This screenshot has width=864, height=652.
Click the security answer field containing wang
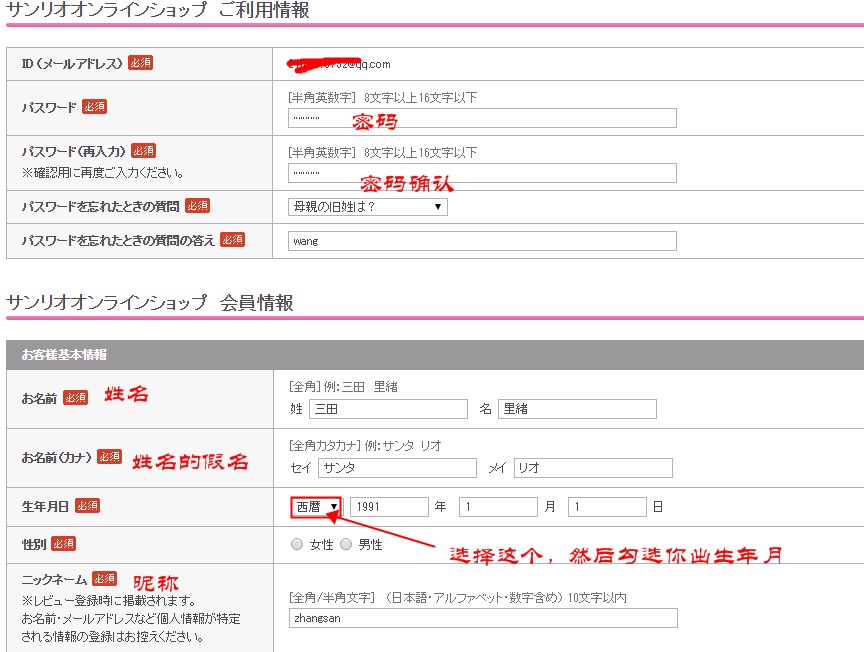[481, 241]
